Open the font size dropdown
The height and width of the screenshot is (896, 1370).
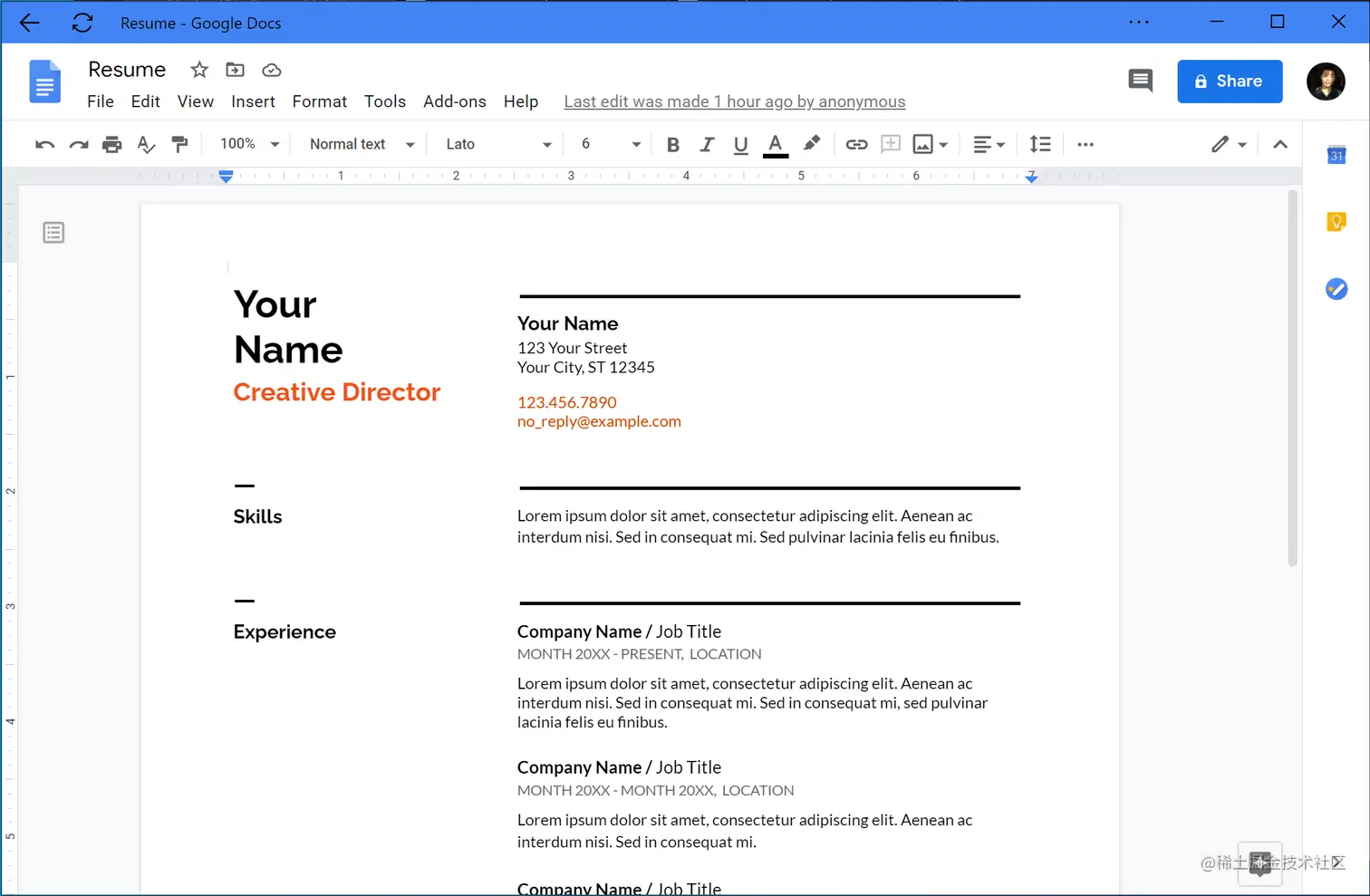coord(611,144)
